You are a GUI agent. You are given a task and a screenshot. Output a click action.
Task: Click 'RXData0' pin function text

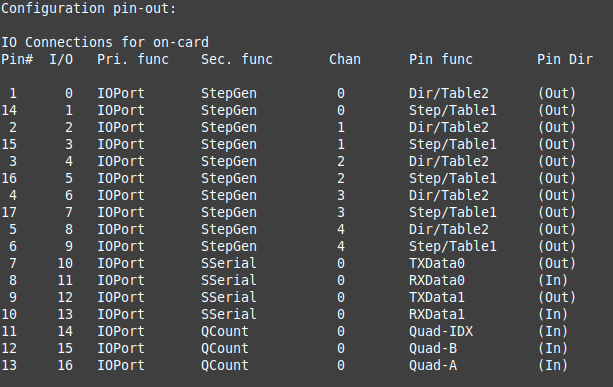(x=437, y=280)
